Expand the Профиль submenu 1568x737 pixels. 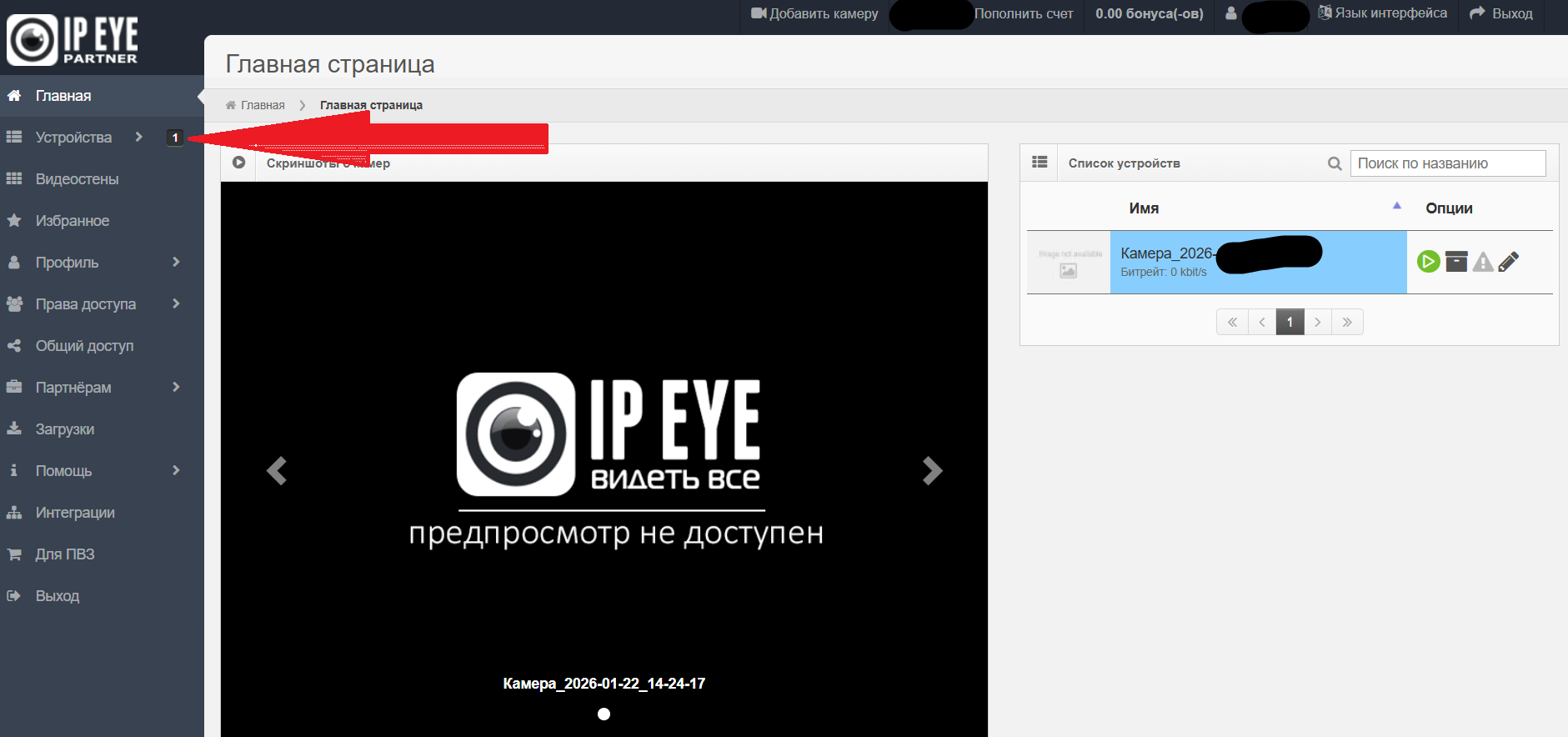point(67,263)
